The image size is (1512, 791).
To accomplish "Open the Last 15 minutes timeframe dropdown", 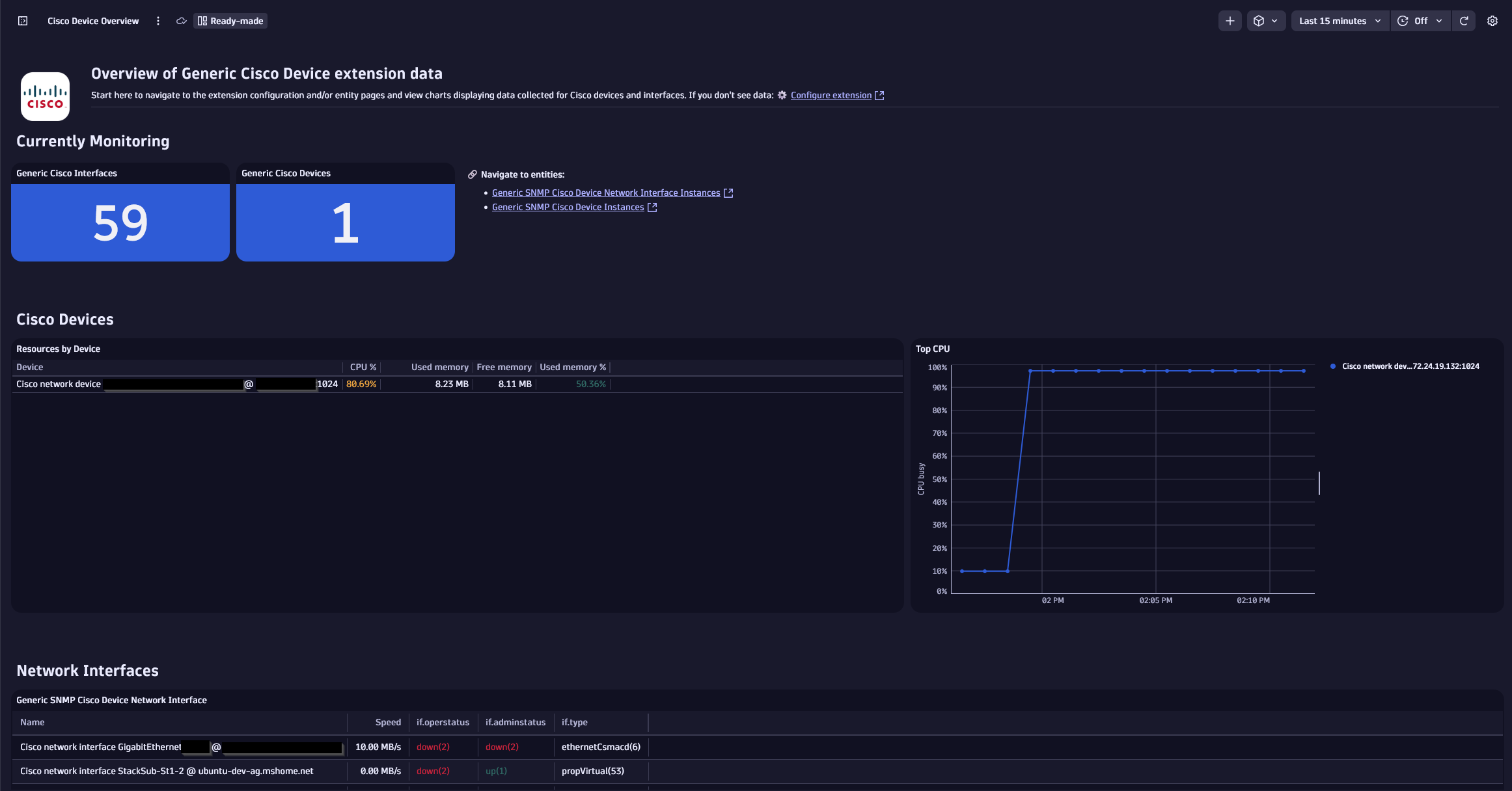I will point(1340,21).
